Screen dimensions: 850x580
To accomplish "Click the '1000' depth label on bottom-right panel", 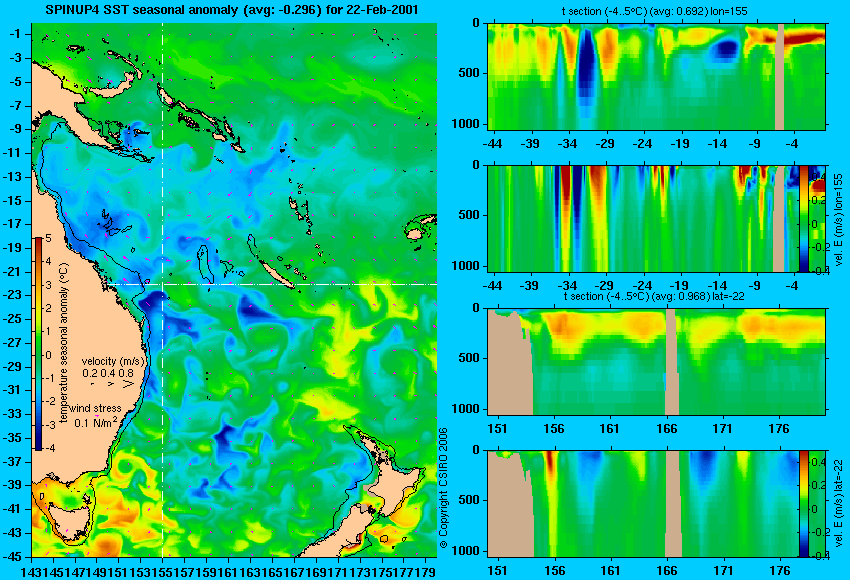I will [467, 551].
